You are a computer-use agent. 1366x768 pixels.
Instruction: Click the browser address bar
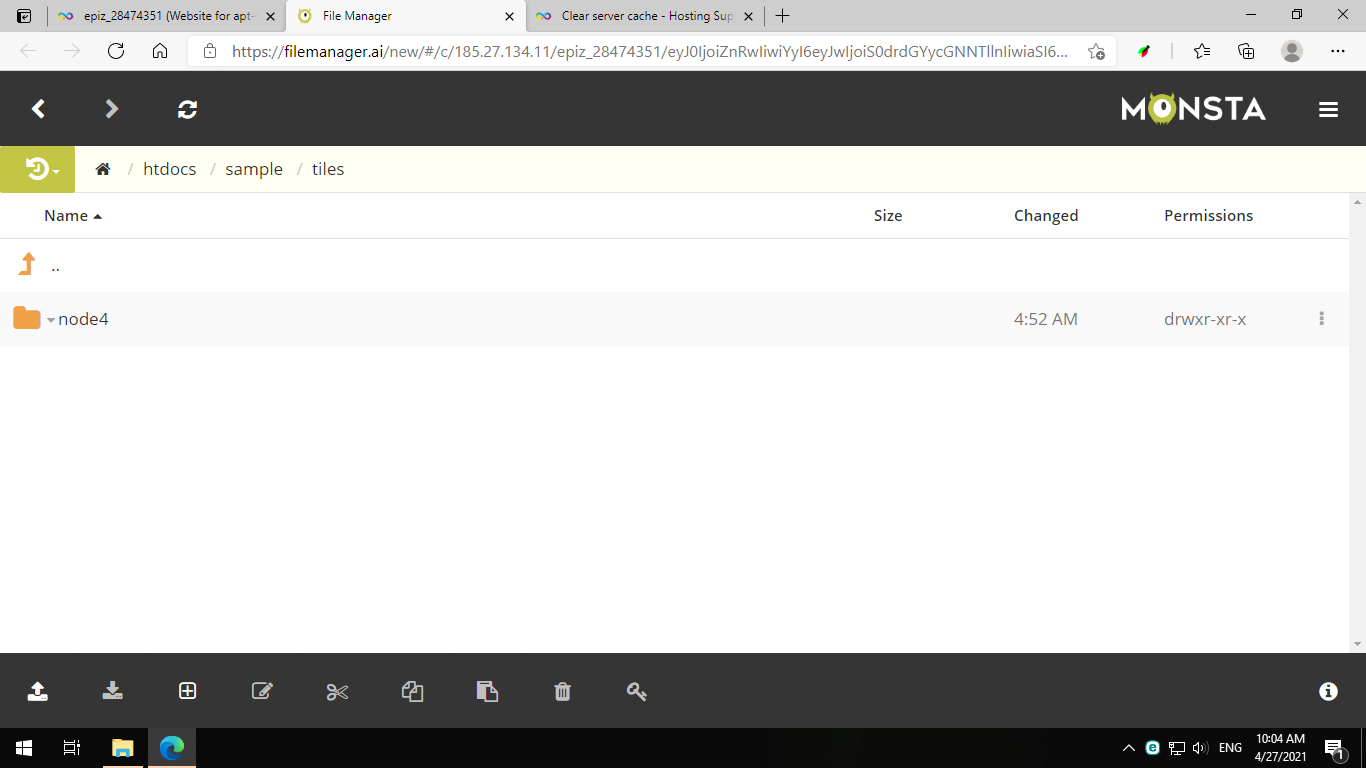point(650,51)
